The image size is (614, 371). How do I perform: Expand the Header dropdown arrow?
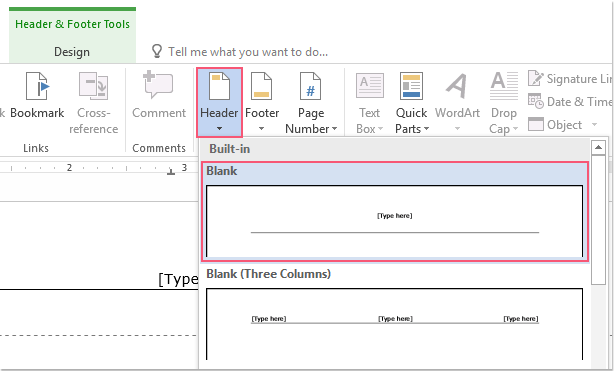coord(219,128)
